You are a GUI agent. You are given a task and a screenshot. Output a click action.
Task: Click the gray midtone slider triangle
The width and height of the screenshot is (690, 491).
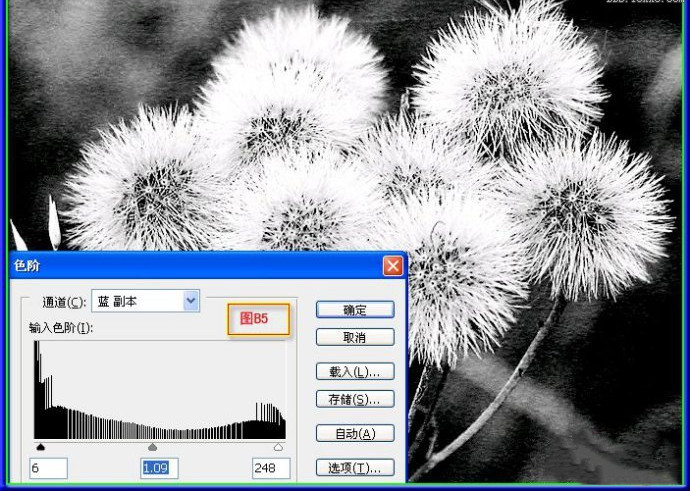152,447
